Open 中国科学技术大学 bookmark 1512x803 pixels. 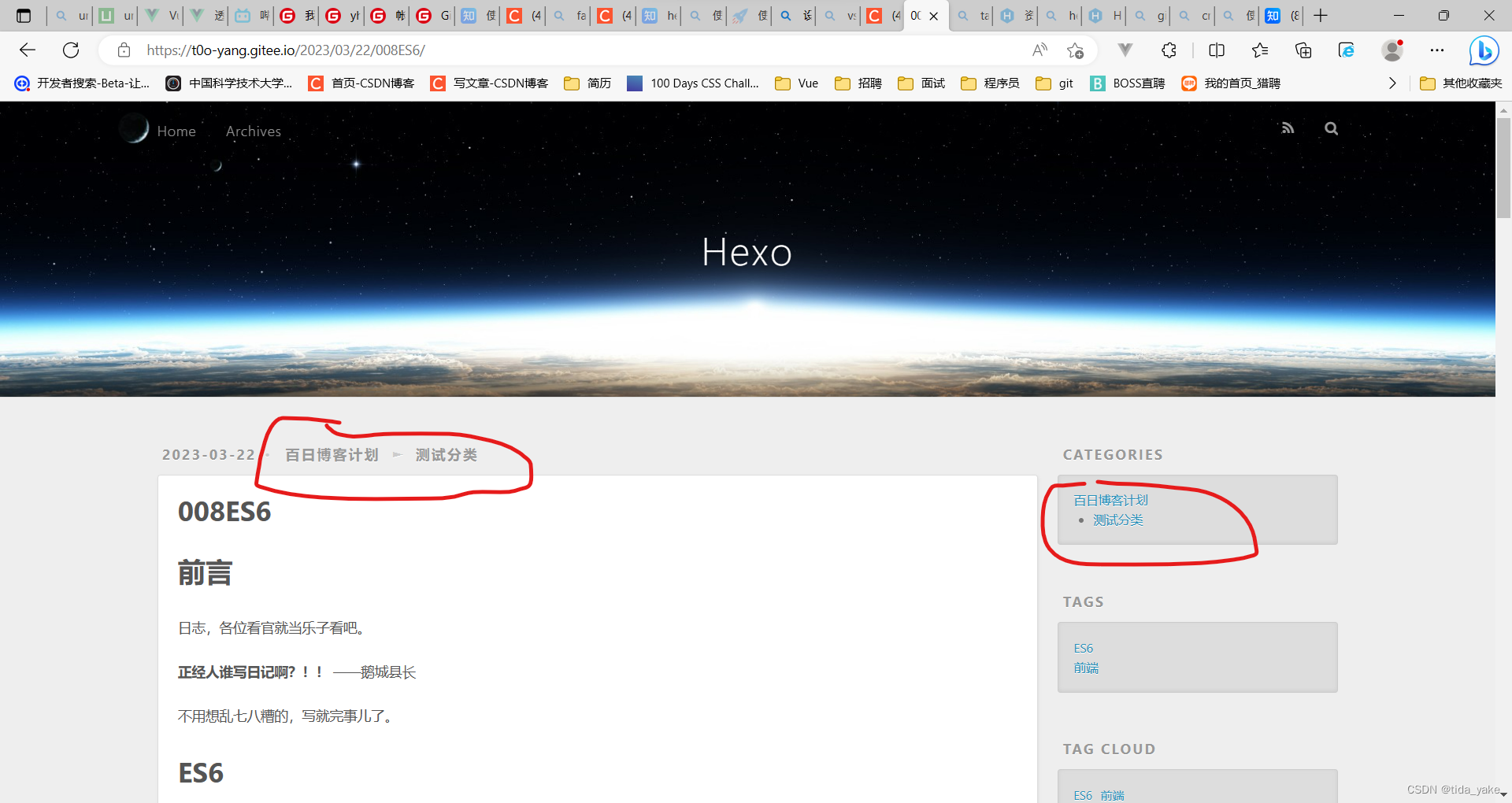click(x=228, y=83)
